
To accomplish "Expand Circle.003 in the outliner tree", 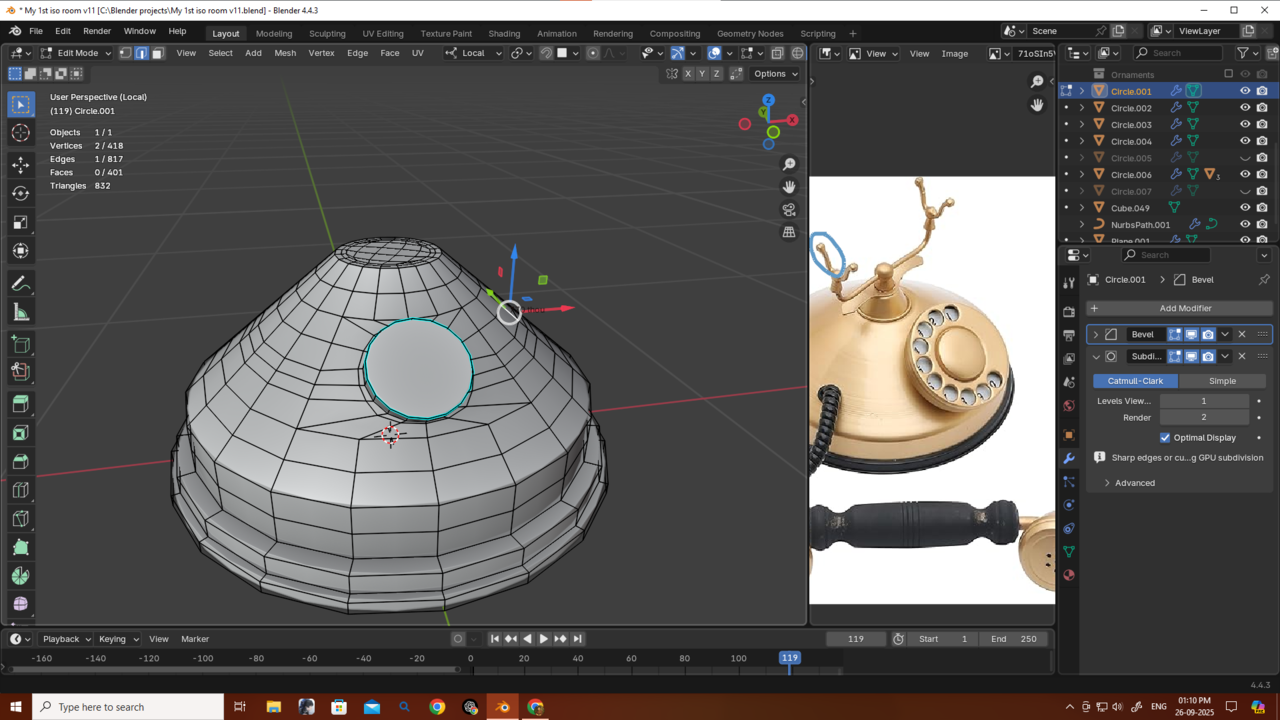I will (x=1082, y=125).
